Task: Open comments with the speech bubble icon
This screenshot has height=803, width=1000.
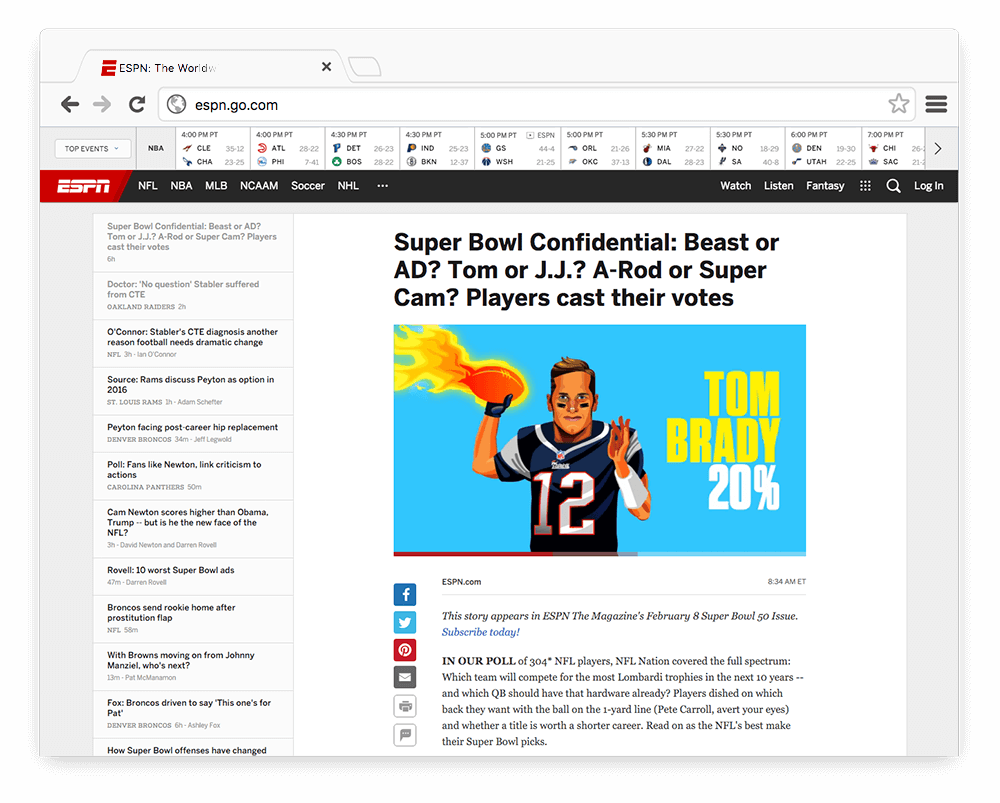Action: point(405,735)
